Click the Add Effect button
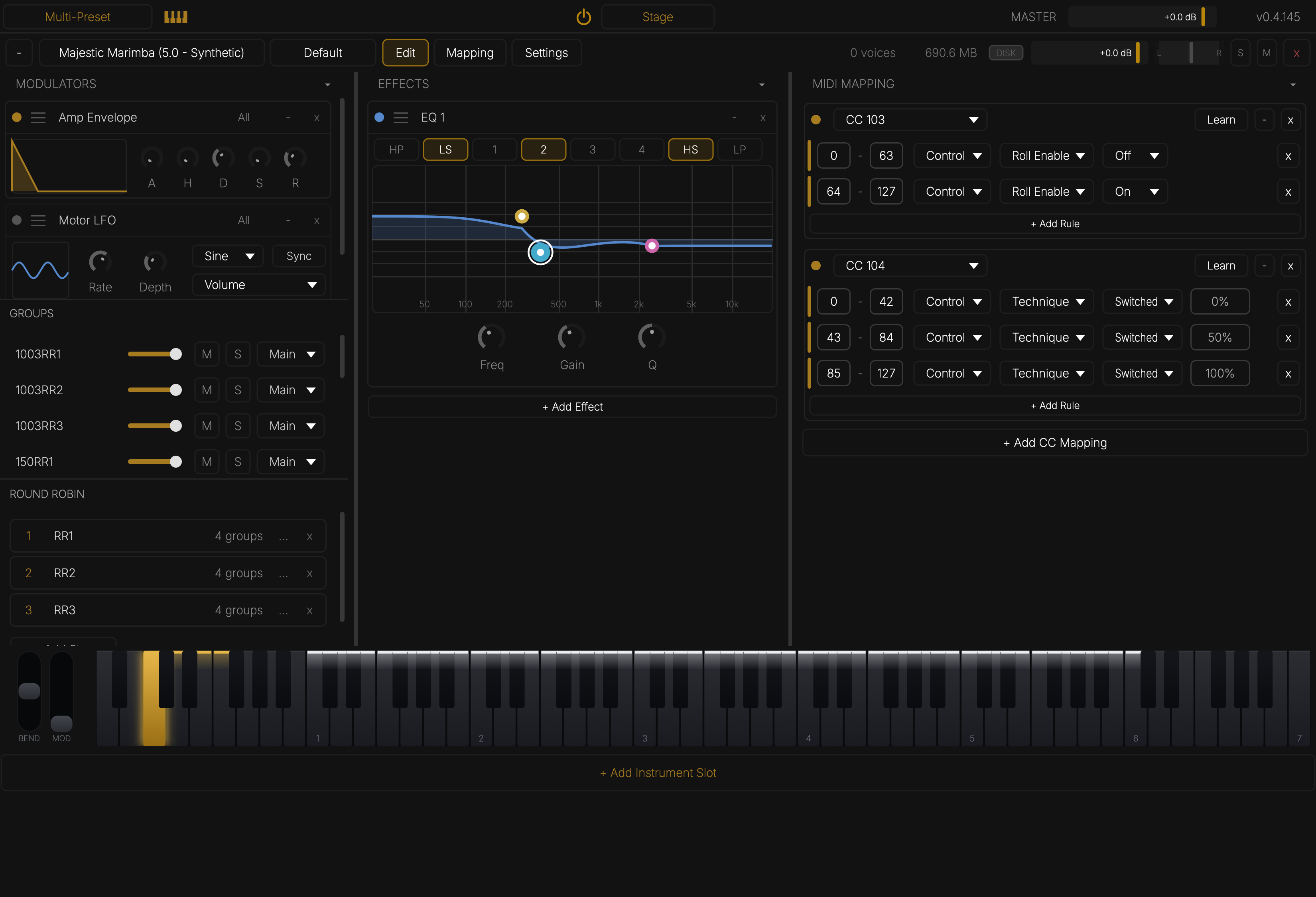Screen dimensions: 1316x897 [x=572, y=407]
